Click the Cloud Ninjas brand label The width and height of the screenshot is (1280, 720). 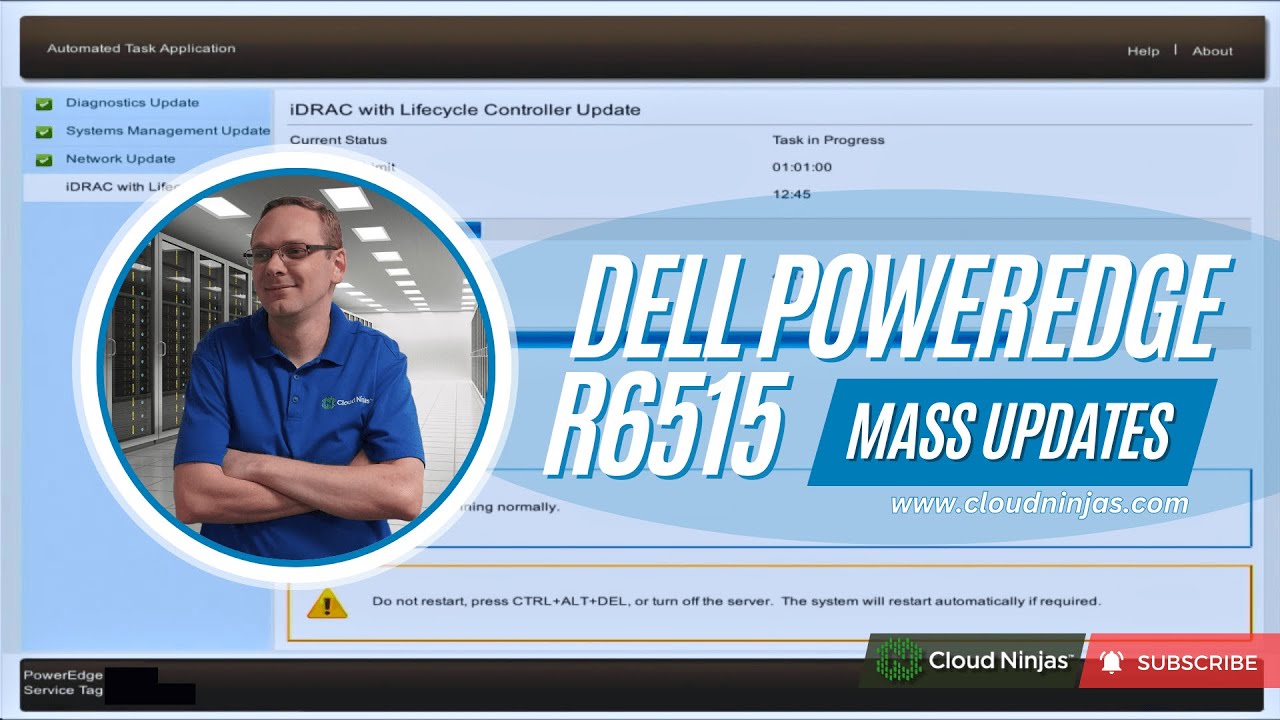[1000, 661]
